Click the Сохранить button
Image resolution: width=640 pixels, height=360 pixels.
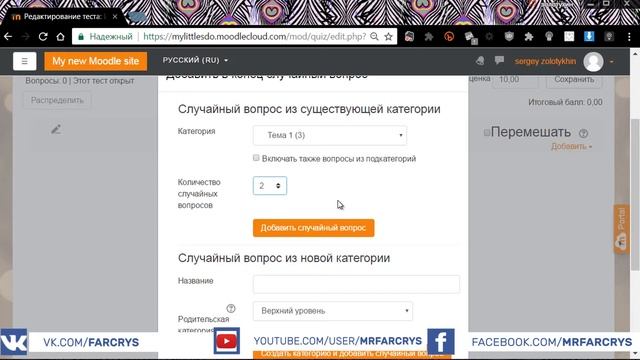click(x=574, y=79)
